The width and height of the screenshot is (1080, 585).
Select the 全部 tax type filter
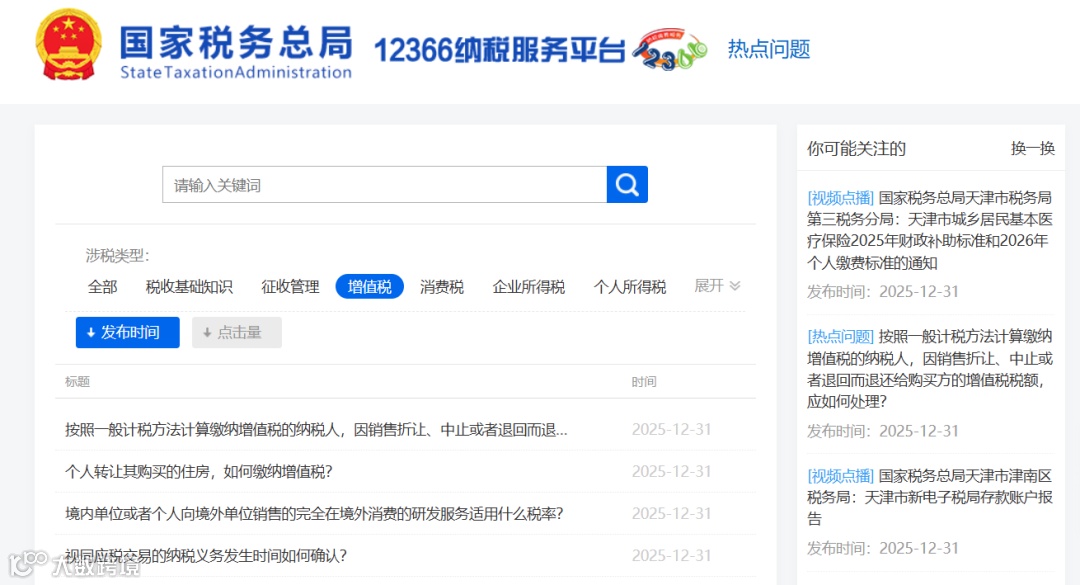click(103, 287)
